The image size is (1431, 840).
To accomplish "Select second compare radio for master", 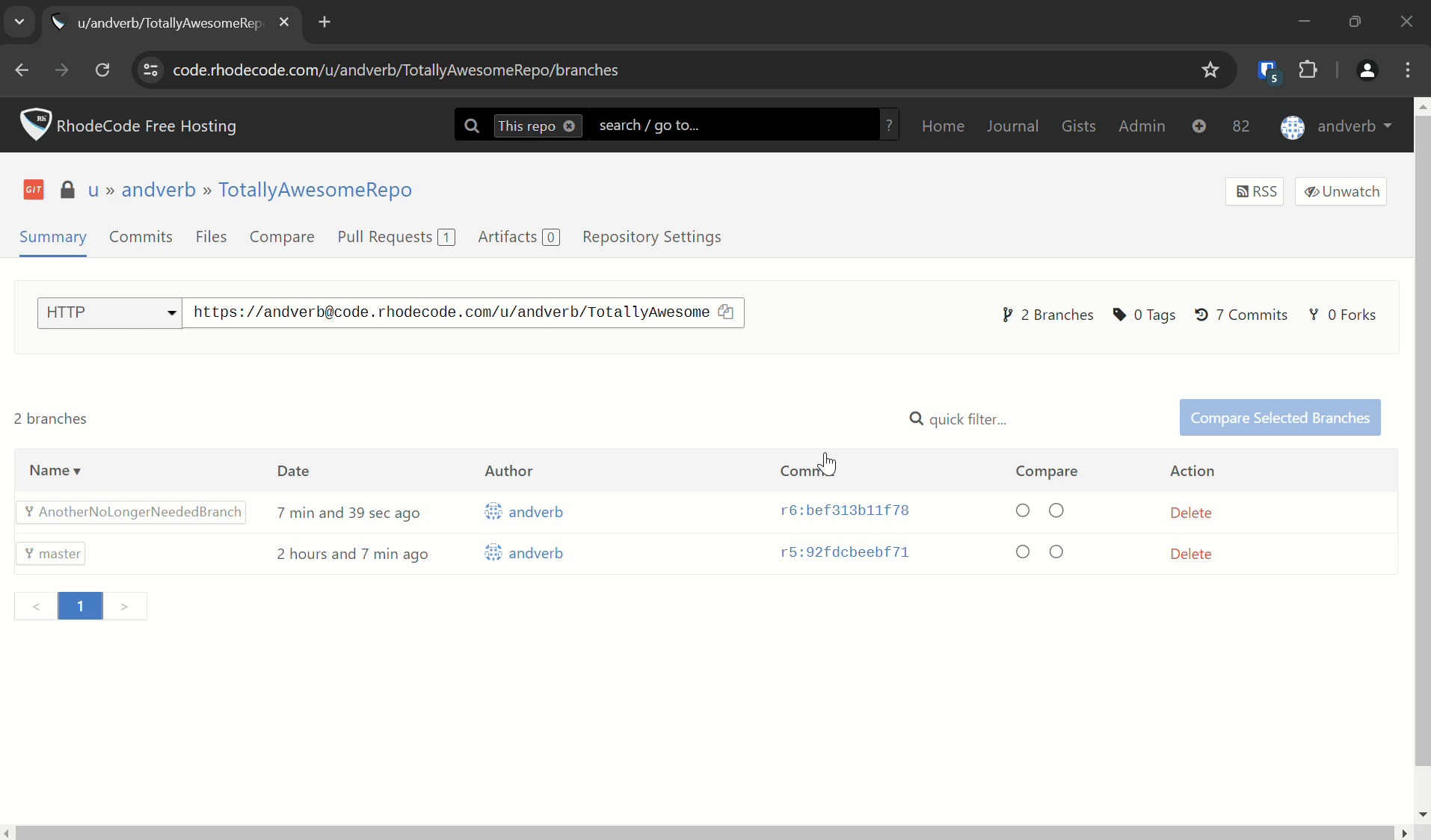I will pyautogui.click(x=1056, y=552).
